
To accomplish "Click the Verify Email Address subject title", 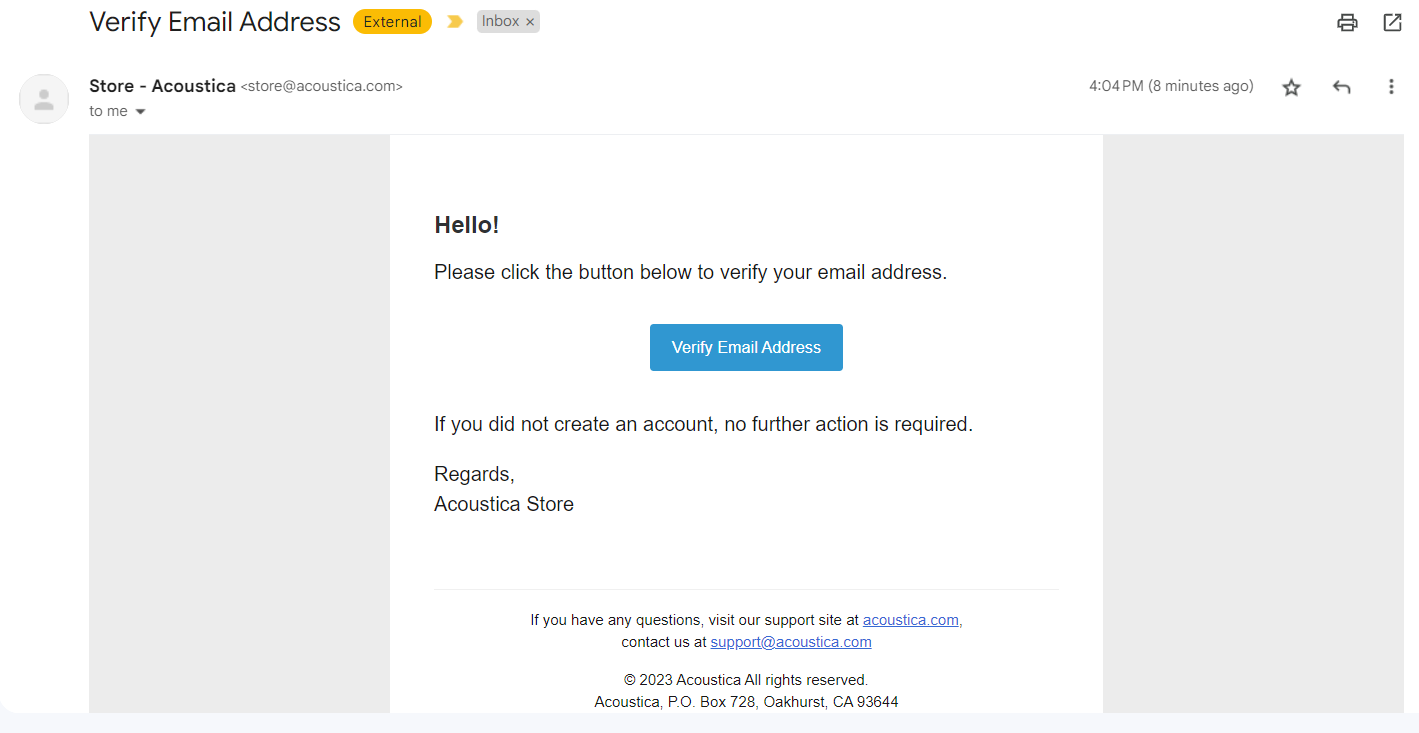I will [215, 21].
